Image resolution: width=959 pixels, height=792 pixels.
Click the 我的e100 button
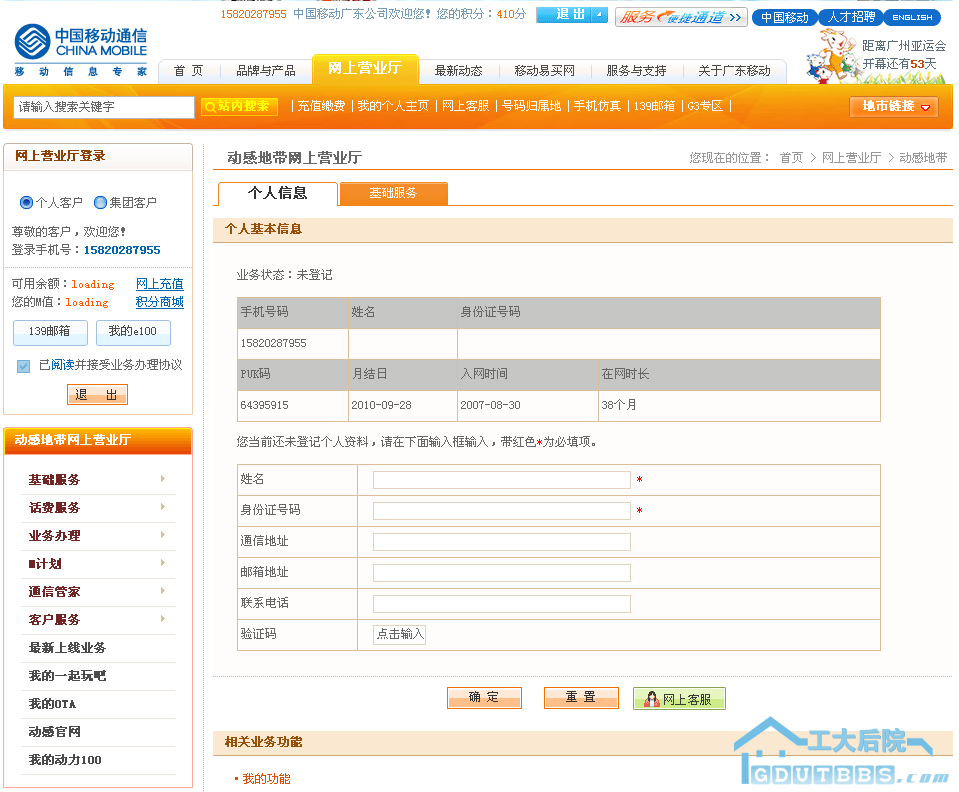click(133, 331)
